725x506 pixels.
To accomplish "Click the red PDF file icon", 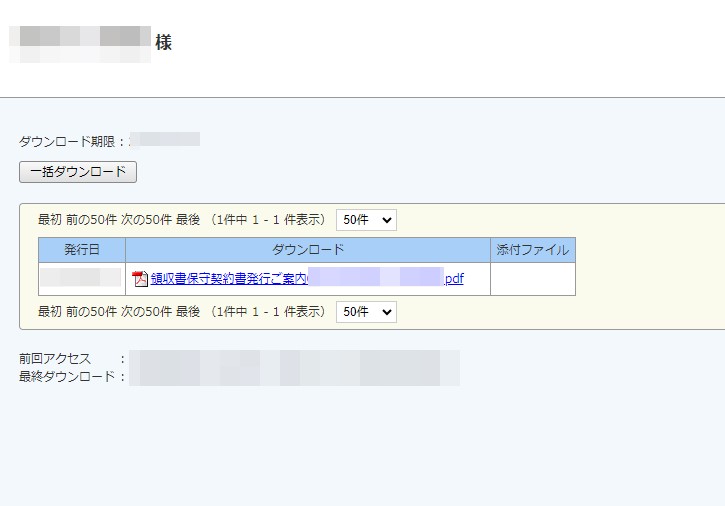I will (x=140, y=279).
